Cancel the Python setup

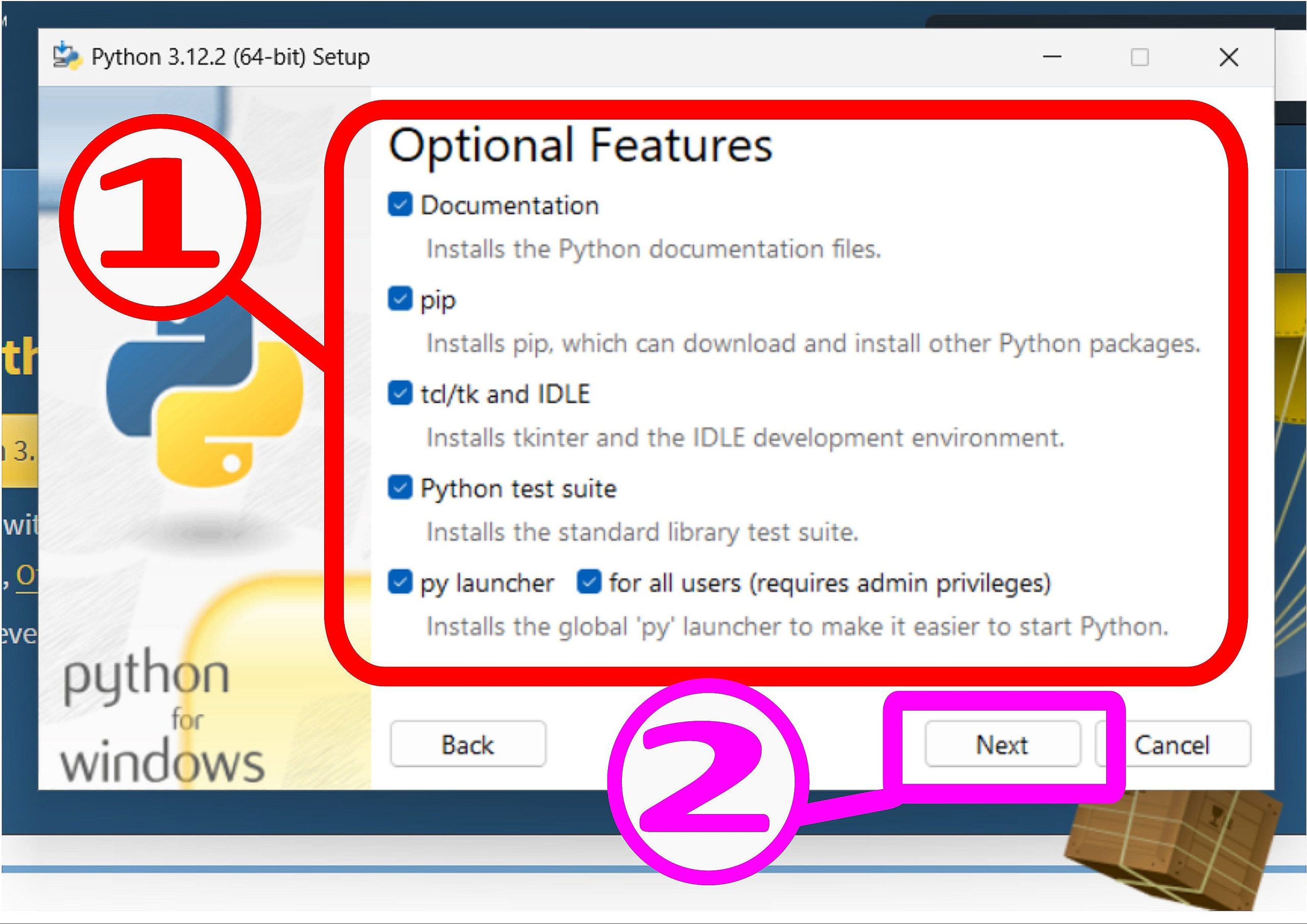(x=1173, y=744)
